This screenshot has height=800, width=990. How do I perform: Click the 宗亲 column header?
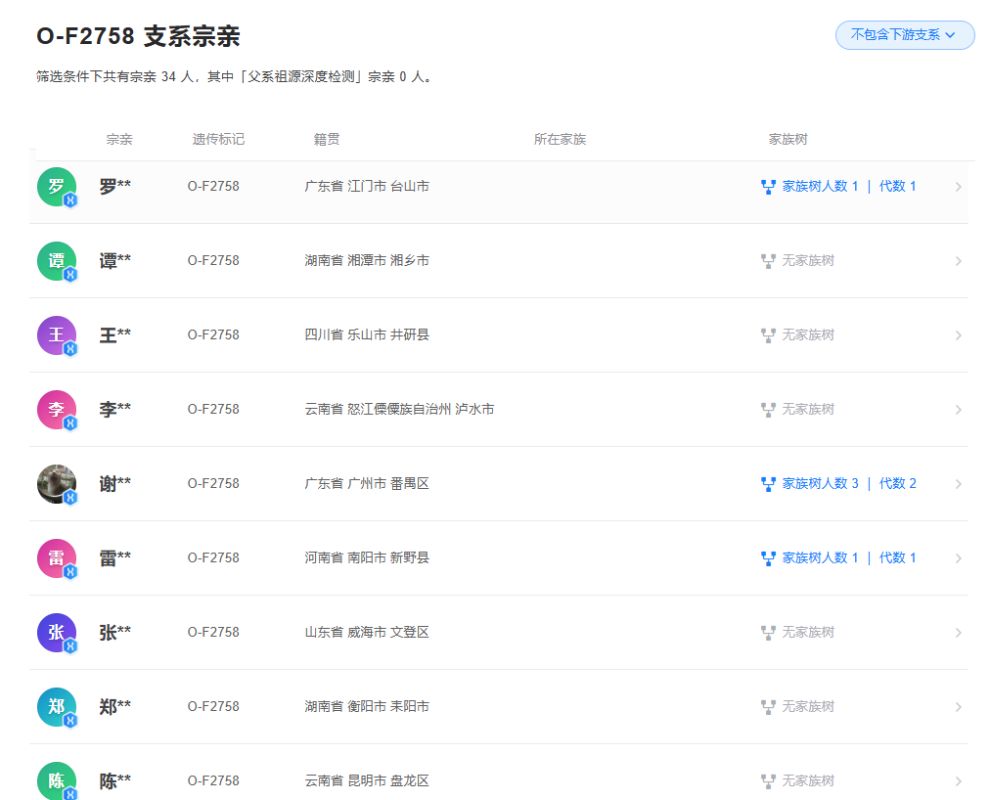(119, 140)
